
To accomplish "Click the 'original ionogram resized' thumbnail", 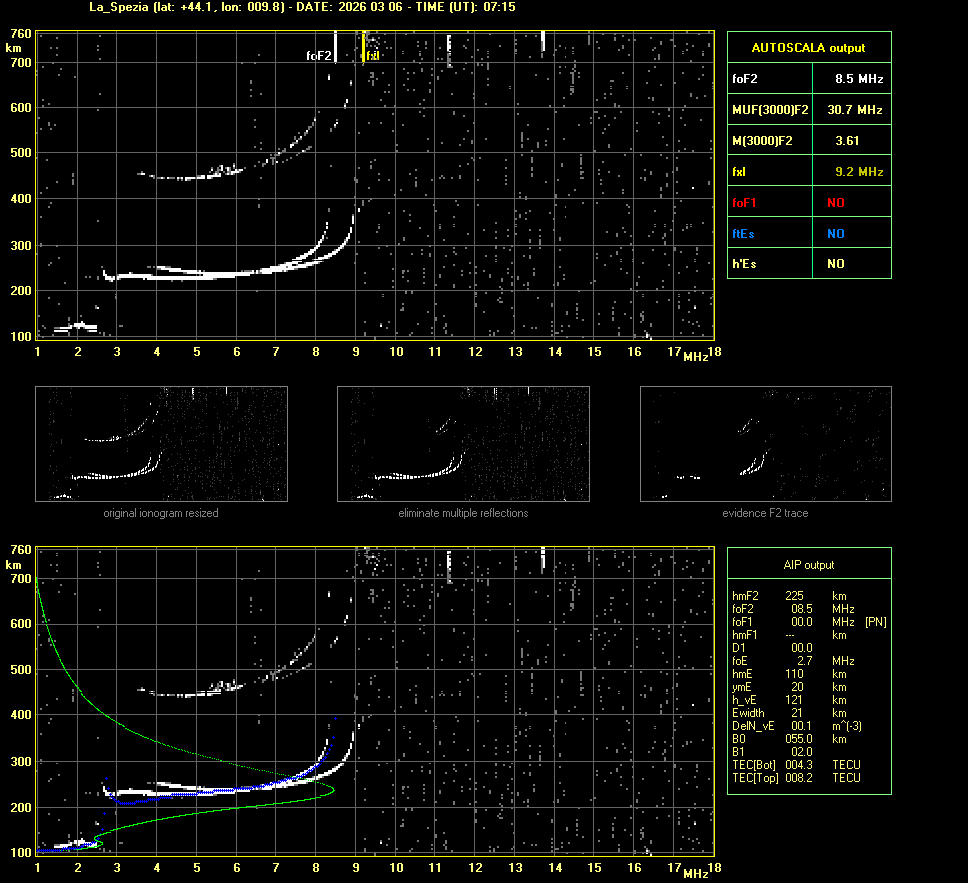I will 161,444.
